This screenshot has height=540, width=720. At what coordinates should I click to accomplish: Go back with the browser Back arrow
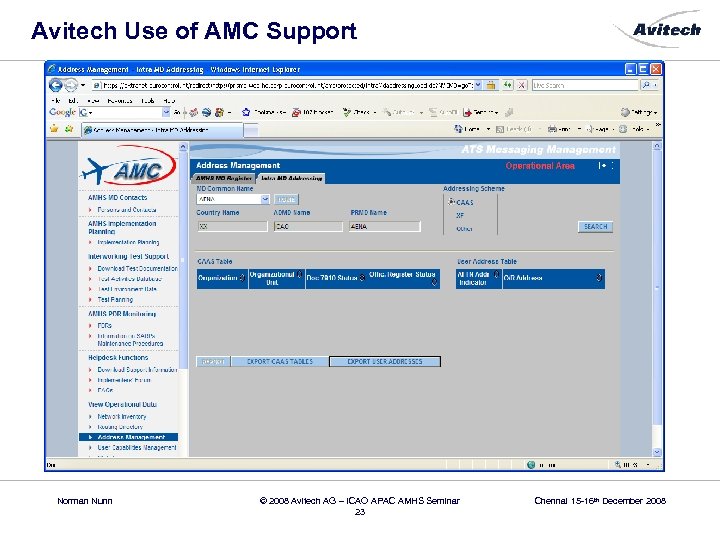[x=56, y=85]
